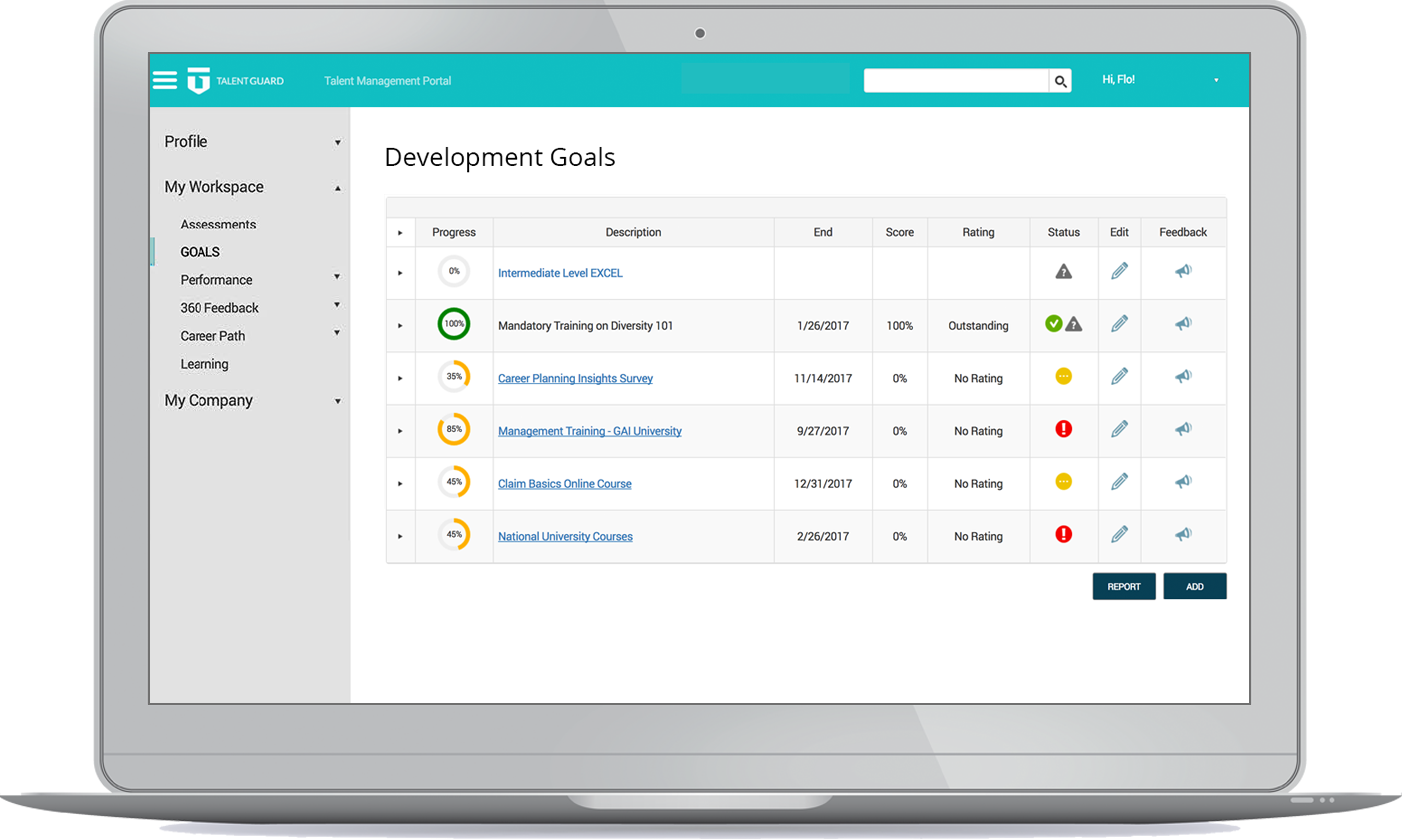Open the Claim Basics Online Course link
This screenshot has height=839, width=1402.
point(565,484)
